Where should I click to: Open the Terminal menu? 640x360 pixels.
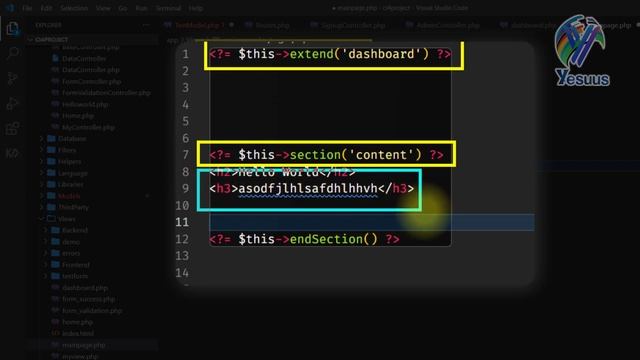tap(168, 8)
